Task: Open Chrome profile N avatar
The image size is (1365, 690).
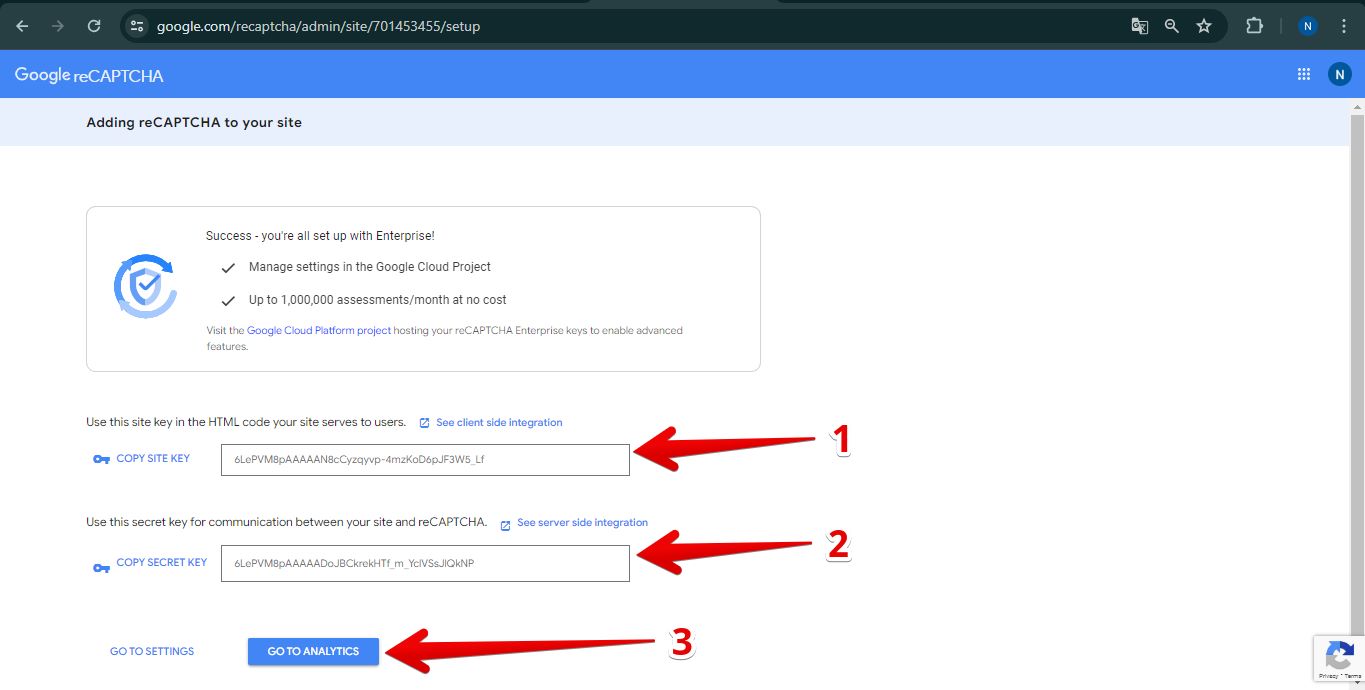Action: pos(1307,26)
